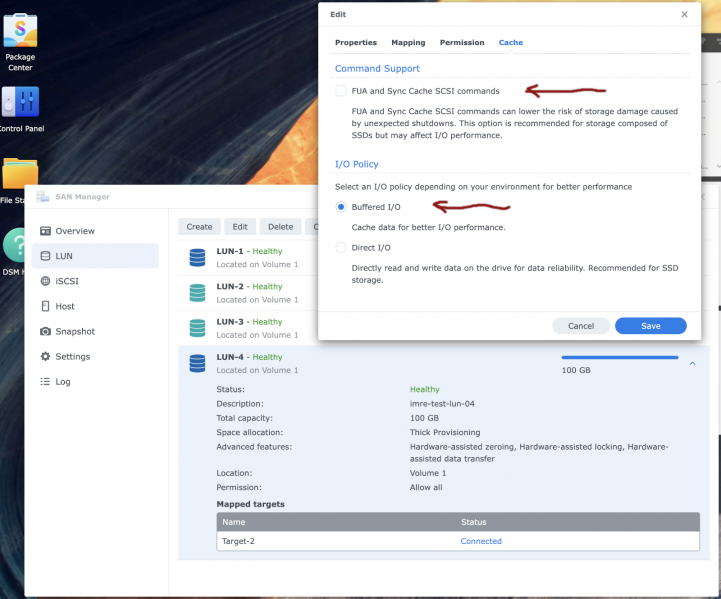
Task: Open DSM Help desktop icon
Action: pyautogui.click(x=13, y=245)
